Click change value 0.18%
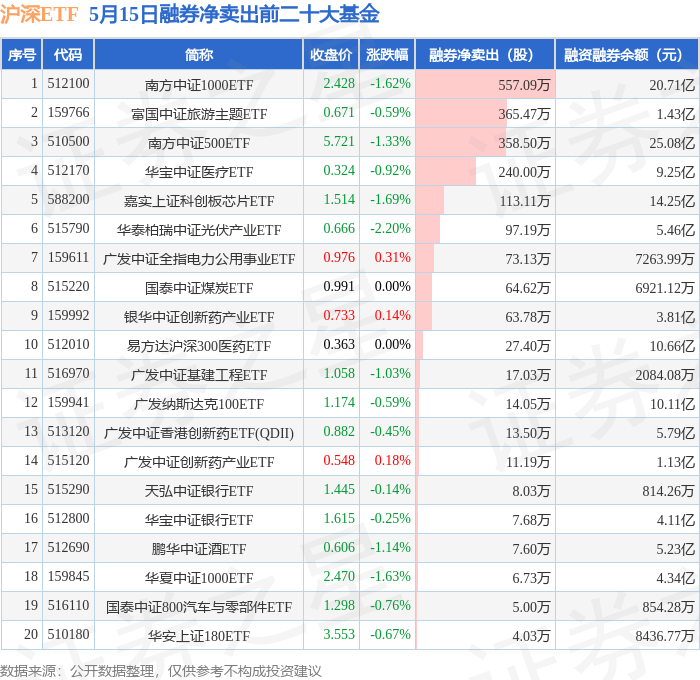 click(x=392, y=461)
